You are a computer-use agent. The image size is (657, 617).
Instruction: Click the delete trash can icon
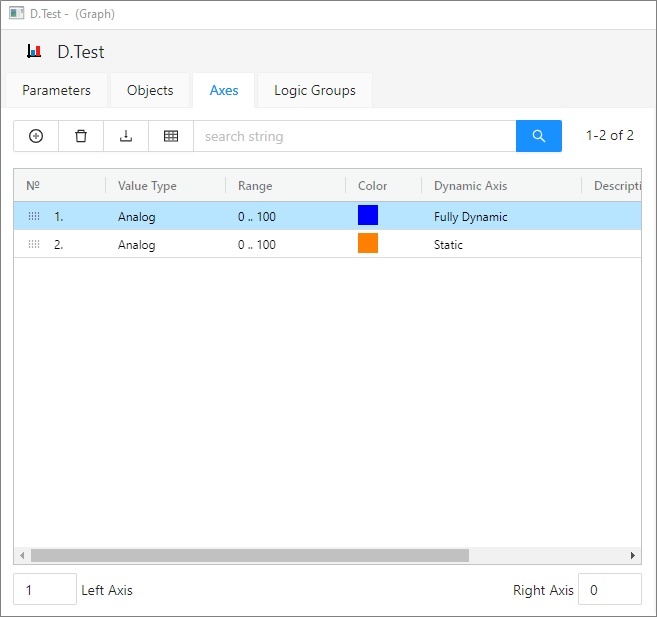[81, 136]
